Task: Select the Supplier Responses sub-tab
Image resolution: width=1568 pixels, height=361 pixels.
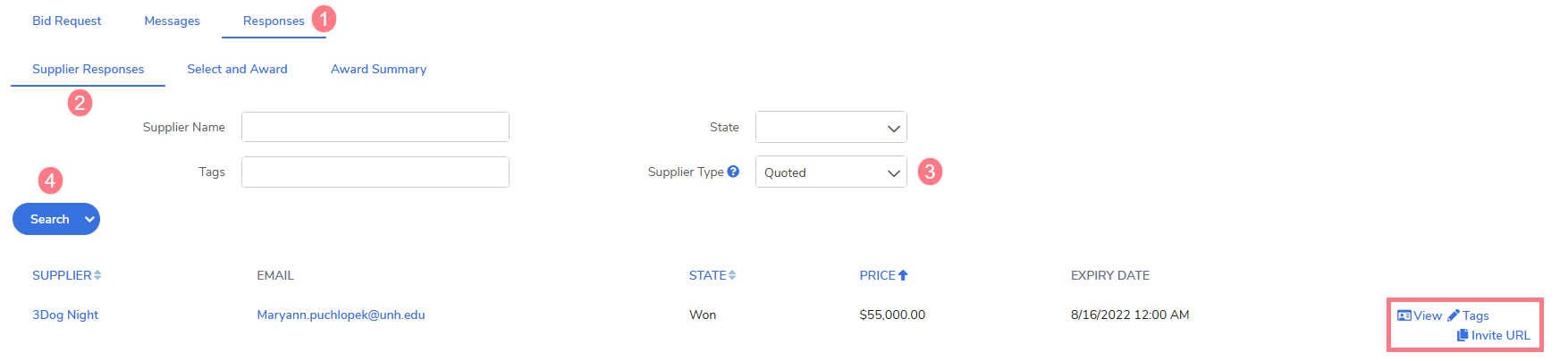Action: [88, 69]
